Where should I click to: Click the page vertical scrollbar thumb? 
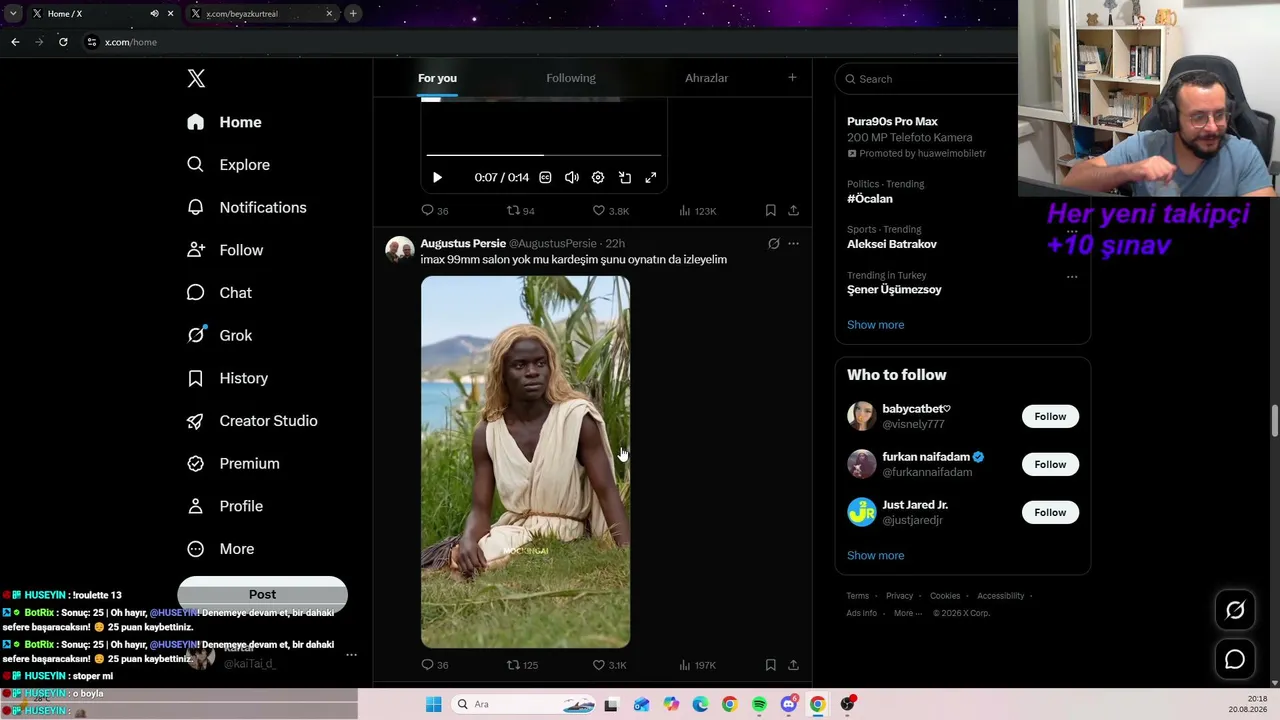pos(1274,420)
